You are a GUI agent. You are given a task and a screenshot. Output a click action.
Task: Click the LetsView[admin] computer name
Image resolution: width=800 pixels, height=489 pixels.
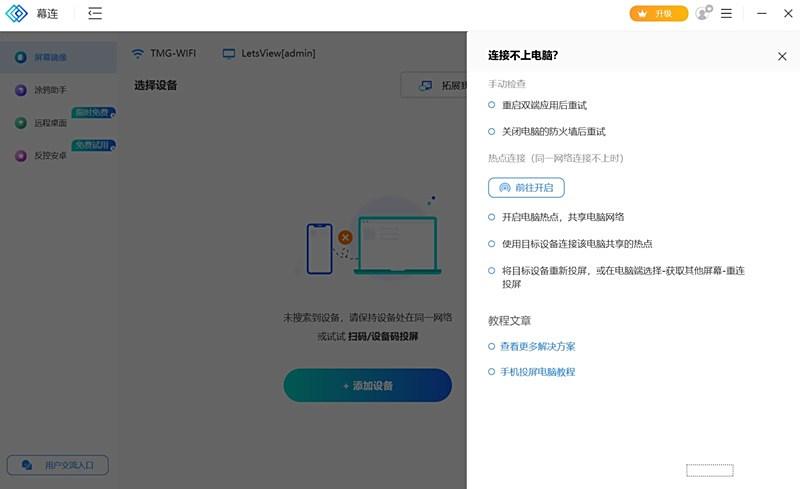point(269,53)
